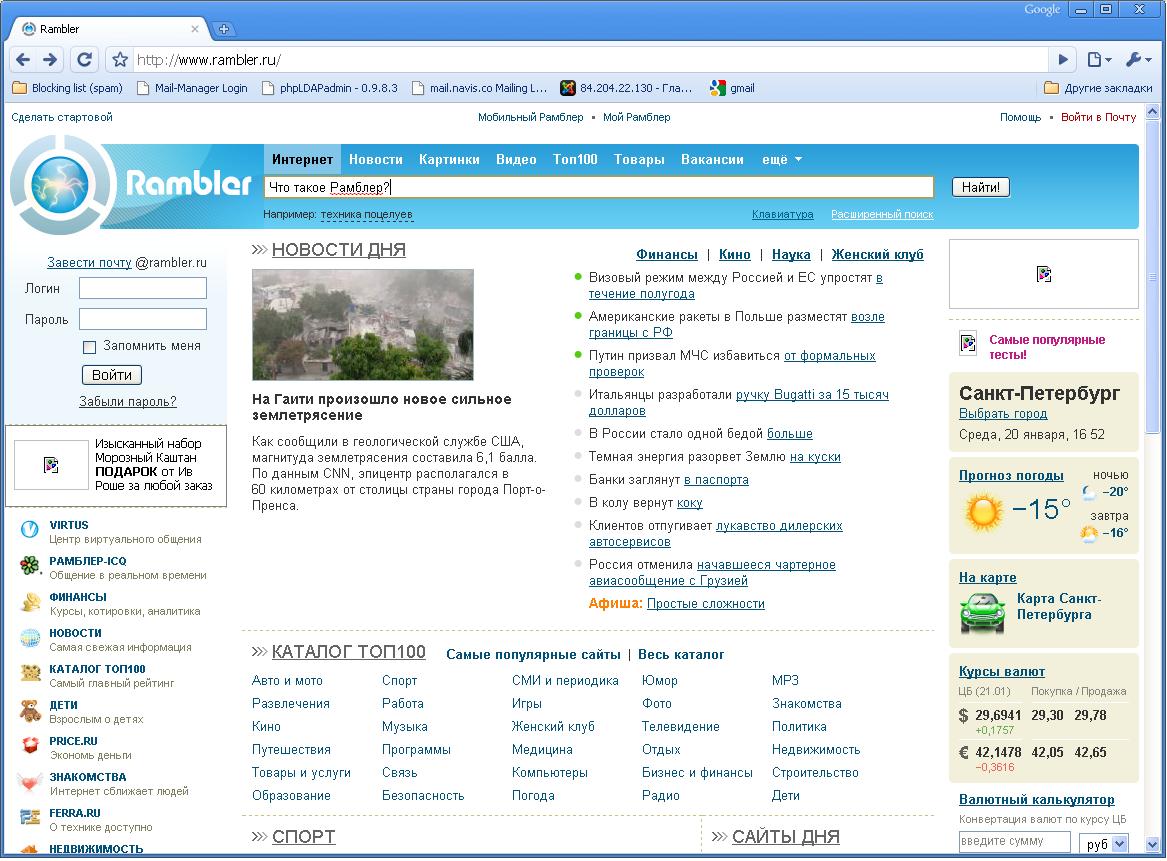The width and height of the screenshot is (1167, 861).
Task: Click the vertical scrollbar thumb
Action: click(x=1153, y=278)
